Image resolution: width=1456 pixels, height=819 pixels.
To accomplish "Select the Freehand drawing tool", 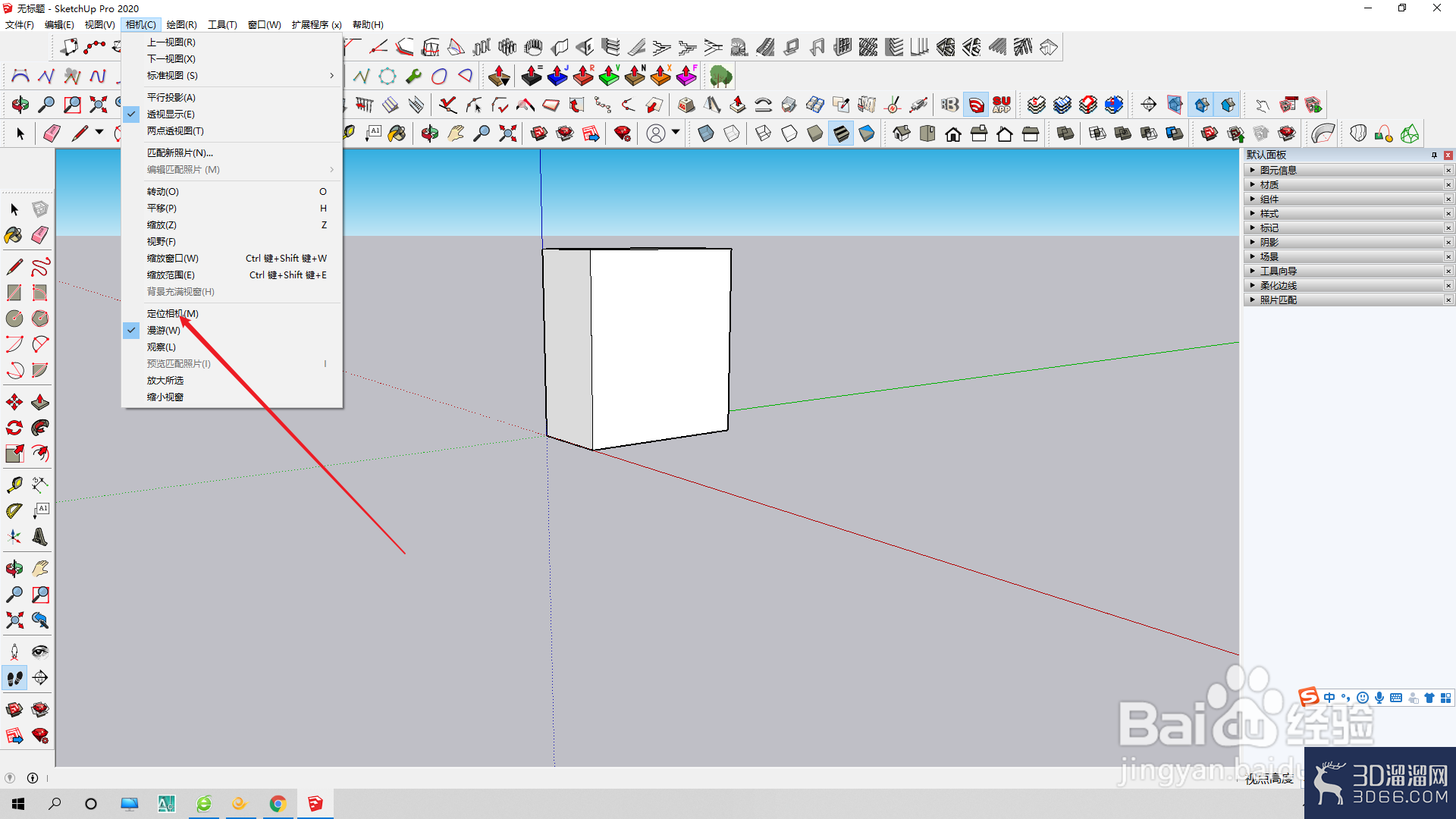I will click(40, 267).
